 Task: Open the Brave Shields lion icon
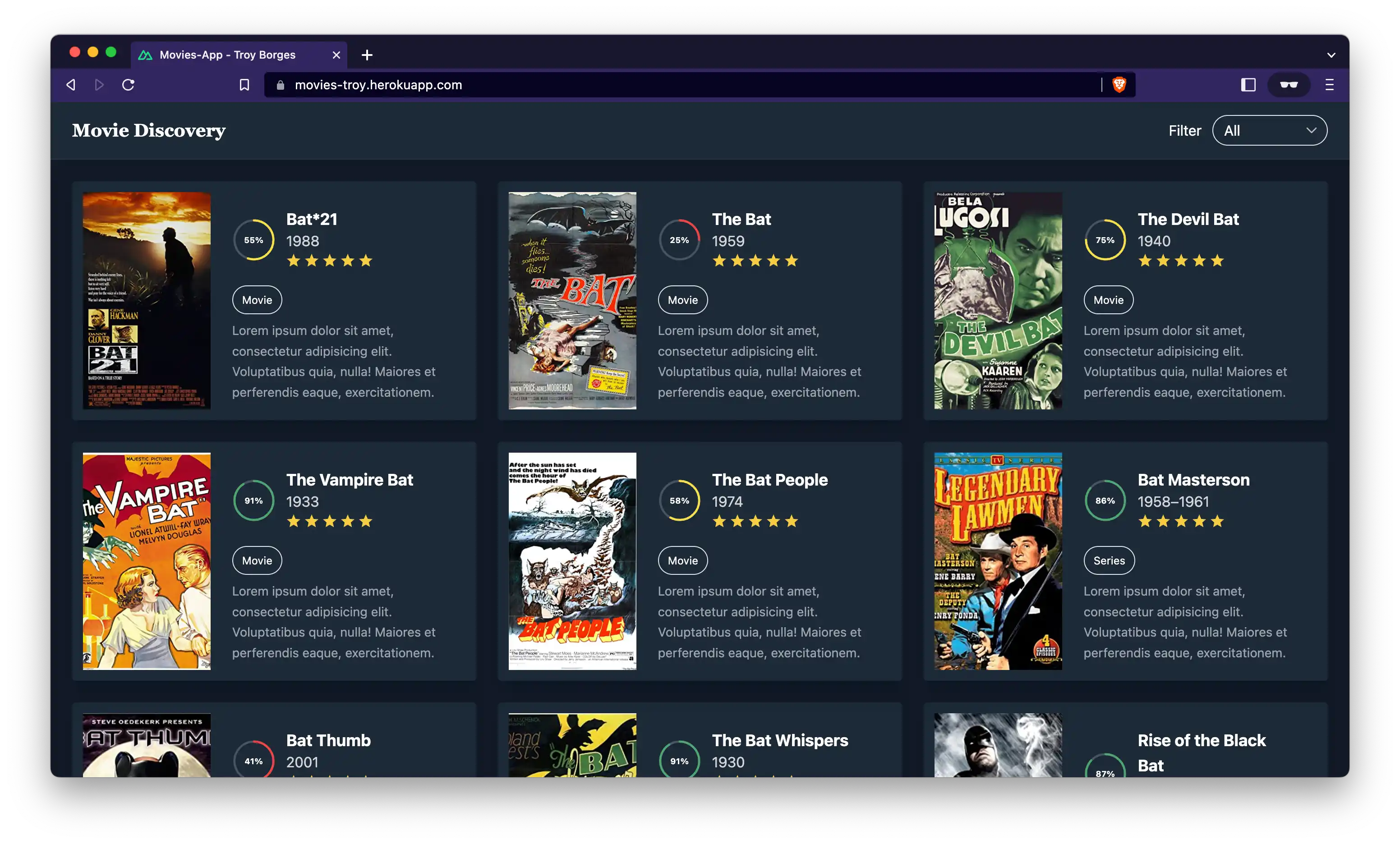(1119, 85)
